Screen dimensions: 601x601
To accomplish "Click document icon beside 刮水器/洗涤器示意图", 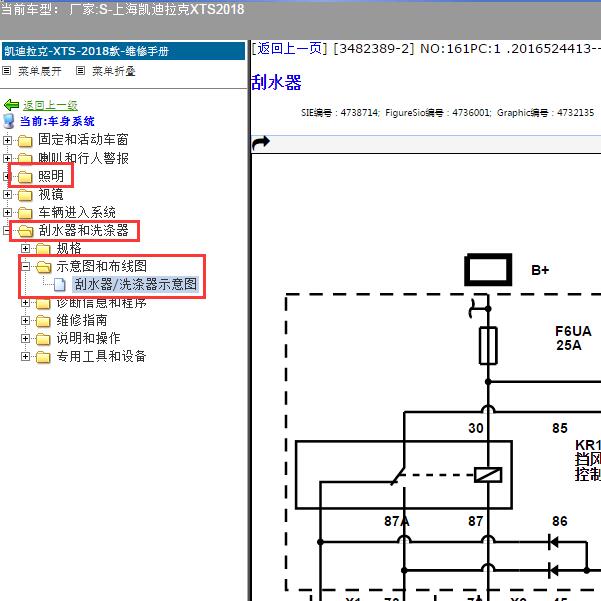I will click(x=59, y=284).
